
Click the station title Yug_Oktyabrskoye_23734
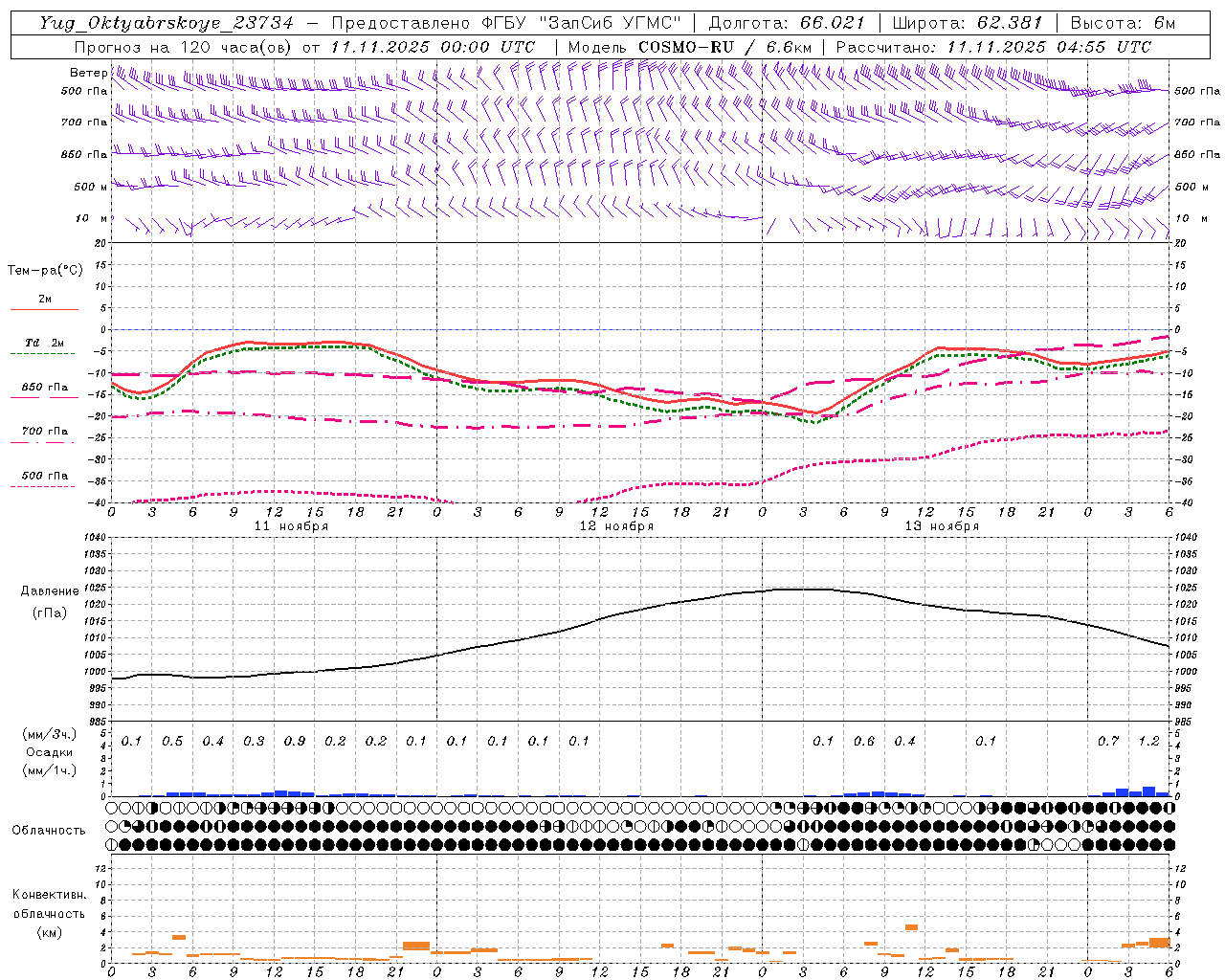click(x=167, y=23)
